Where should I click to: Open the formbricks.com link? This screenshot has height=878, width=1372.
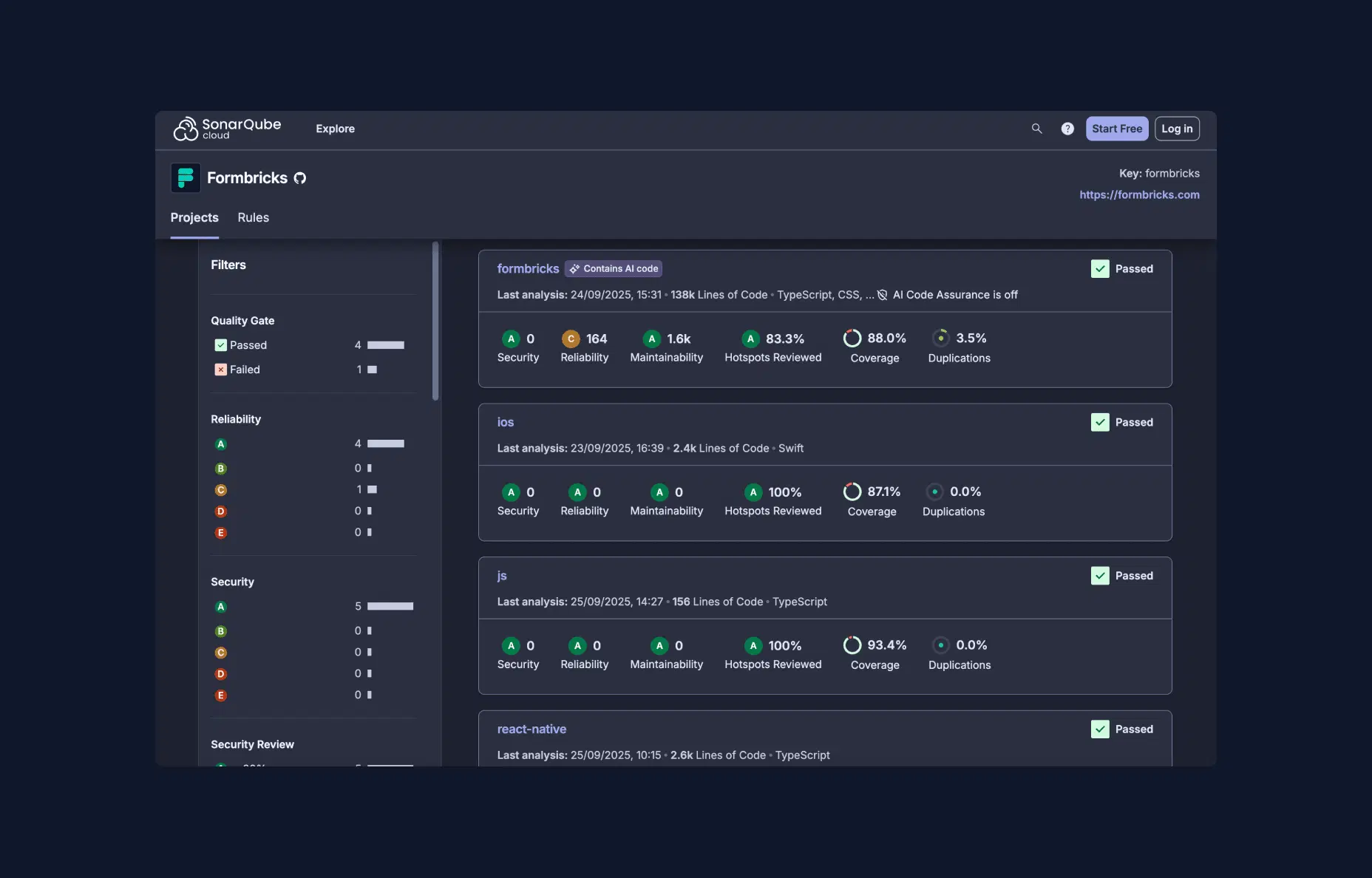(x=1139, y=195)
